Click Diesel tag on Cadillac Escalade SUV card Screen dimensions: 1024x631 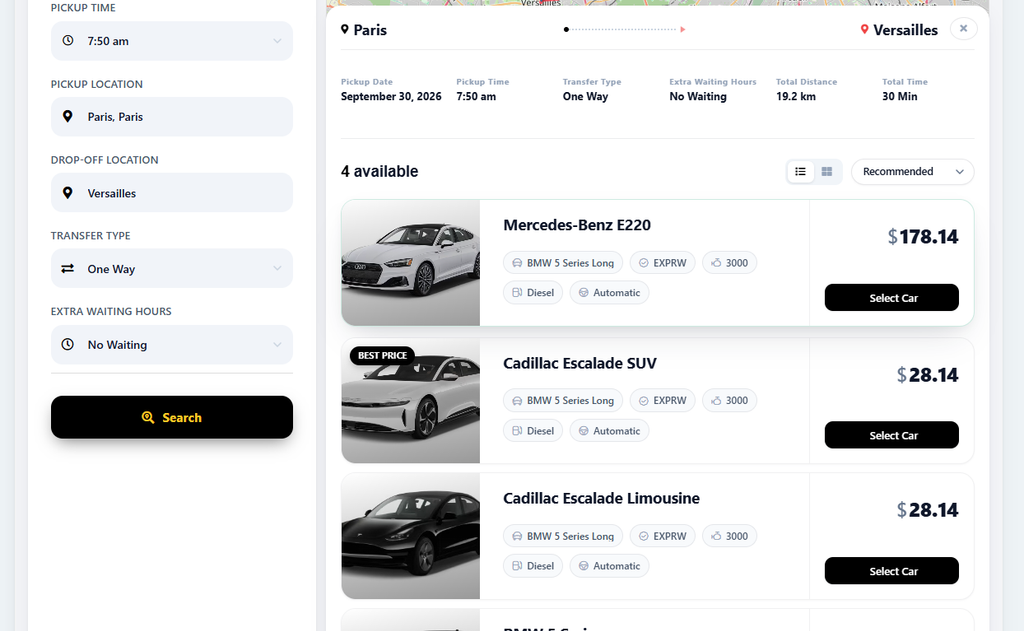[x=533, y=431]
